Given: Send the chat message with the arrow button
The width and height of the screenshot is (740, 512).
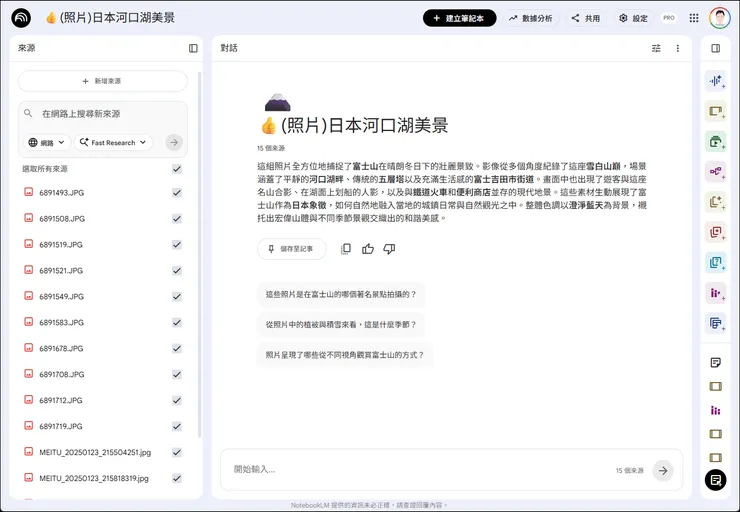Looking at the screenshot, I should tap(663, 470).
